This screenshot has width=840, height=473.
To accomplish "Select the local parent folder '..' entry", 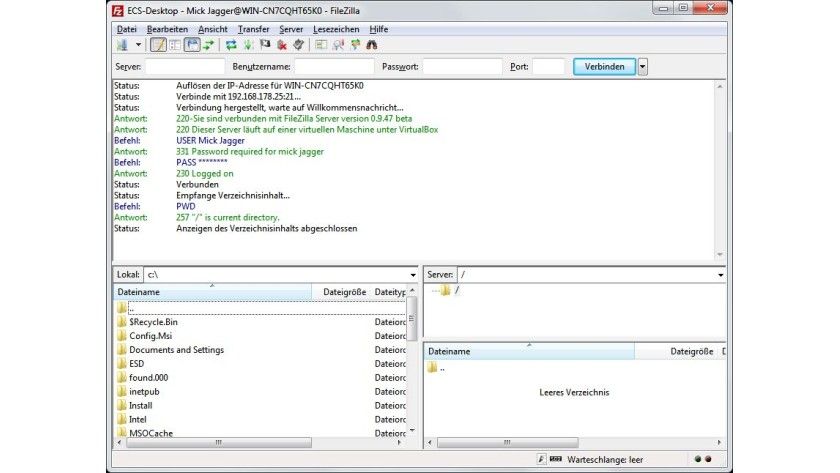I will (x=260, y=308).
